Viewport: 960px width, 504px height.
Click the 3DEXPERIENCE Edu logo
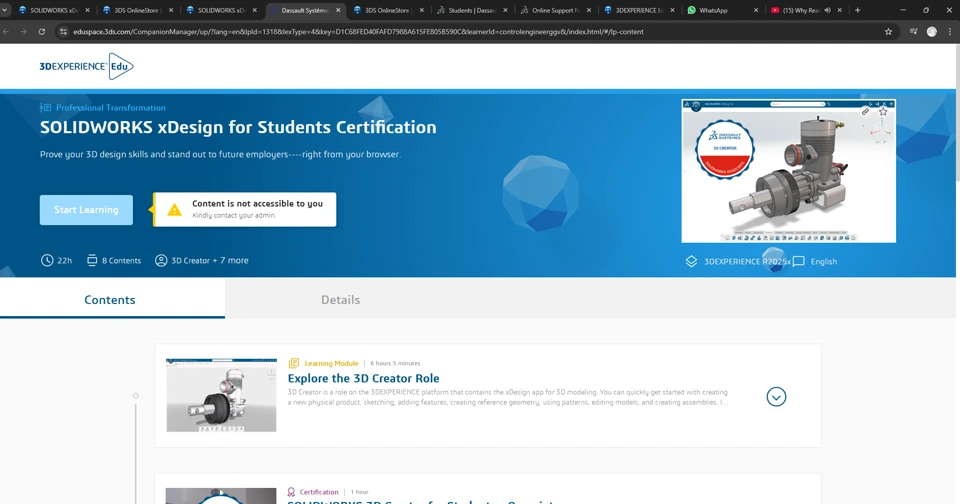click(86, 66)
